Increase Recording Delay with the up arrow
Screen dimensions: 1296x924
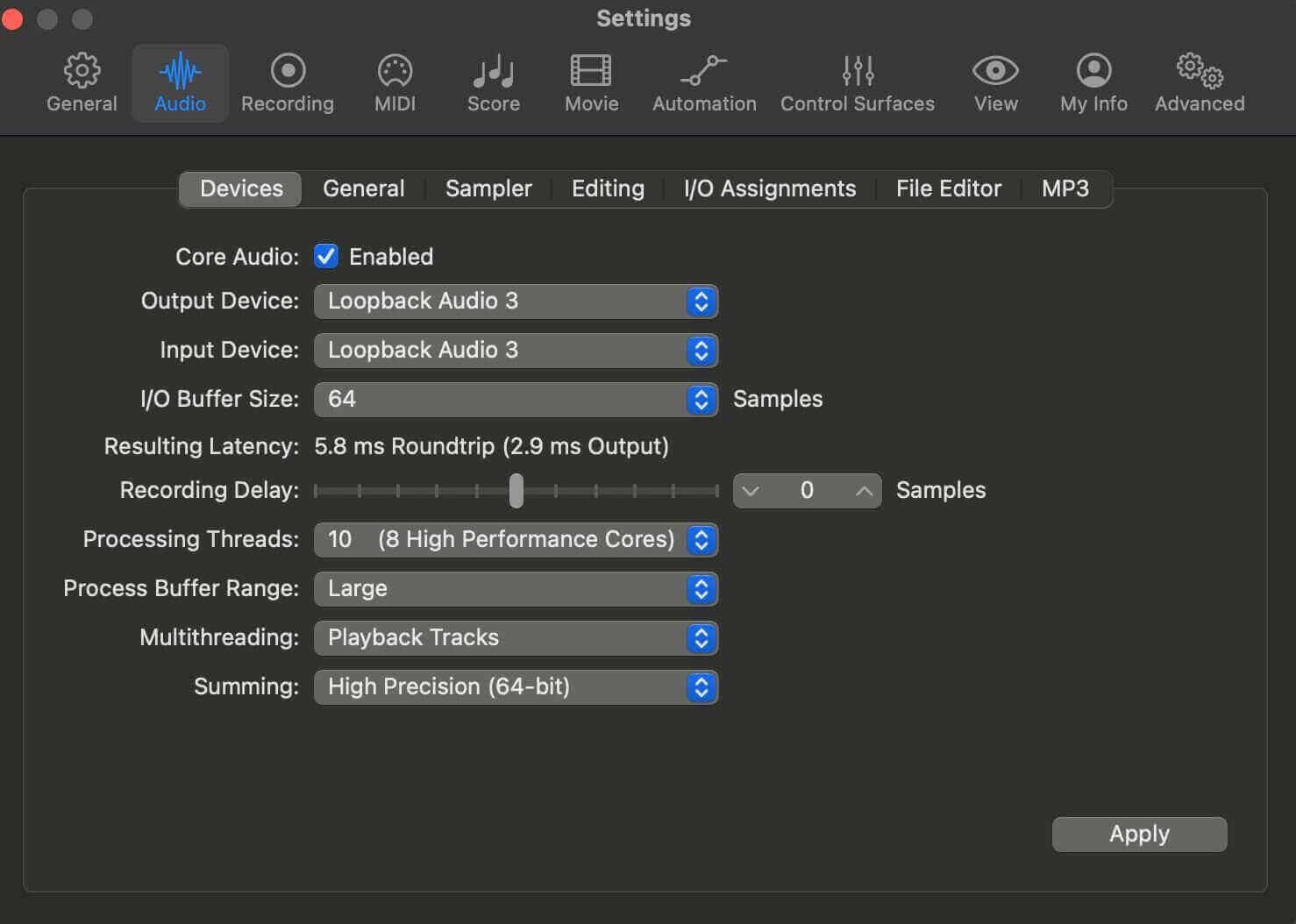[864, 490]
